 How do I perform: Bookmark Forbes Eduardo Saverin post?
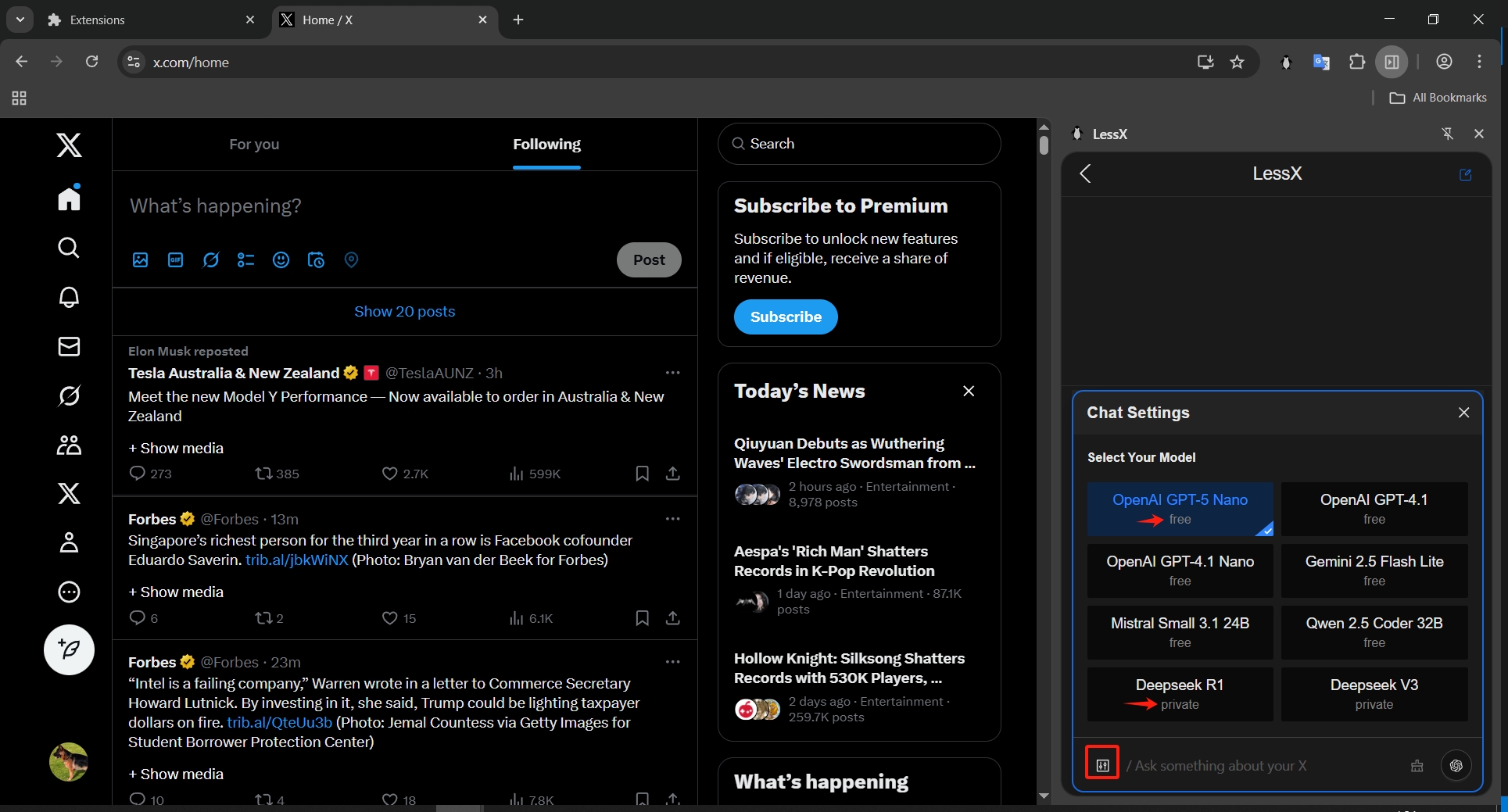click(642, 618)
